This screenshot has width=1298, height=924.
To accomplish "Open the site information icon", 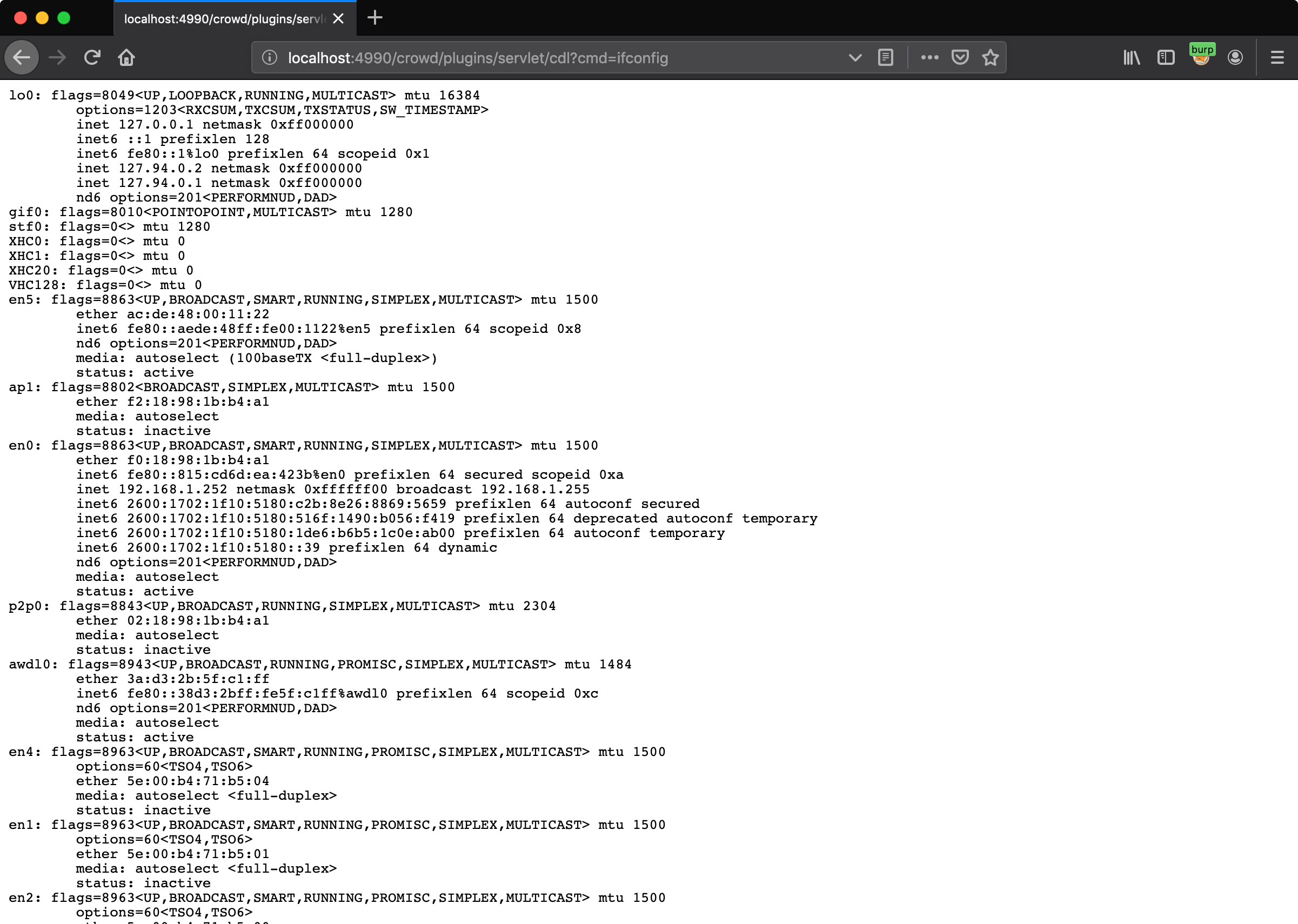I will pyautogui.click(x=270, y=57).
